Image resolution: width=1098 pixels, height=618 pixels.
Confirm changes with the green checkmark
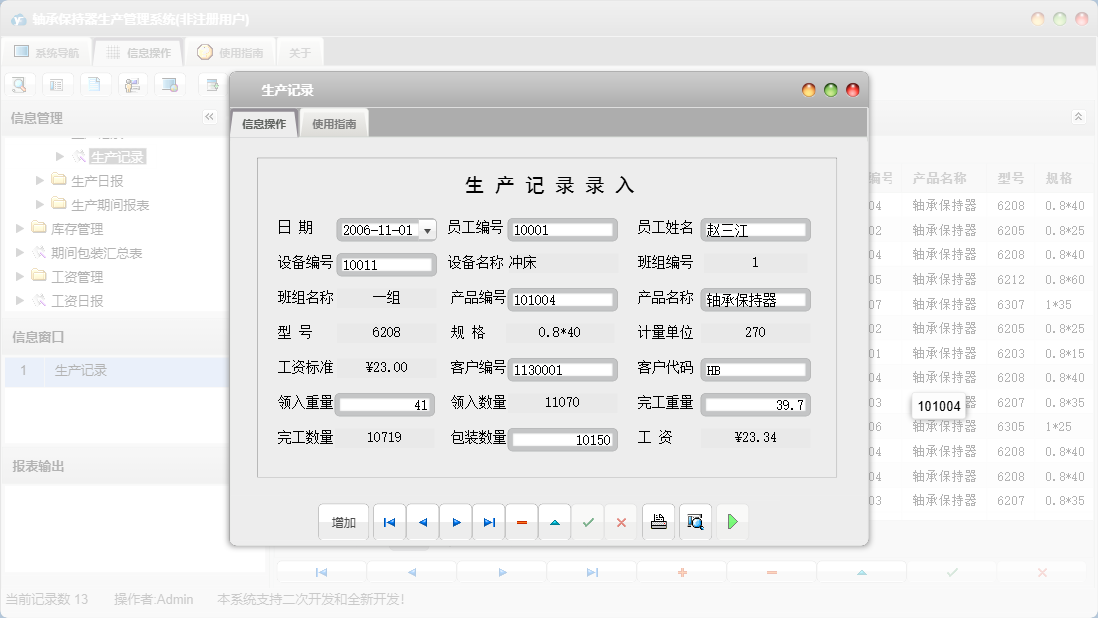pyautogui.click(x=588, y=522)
